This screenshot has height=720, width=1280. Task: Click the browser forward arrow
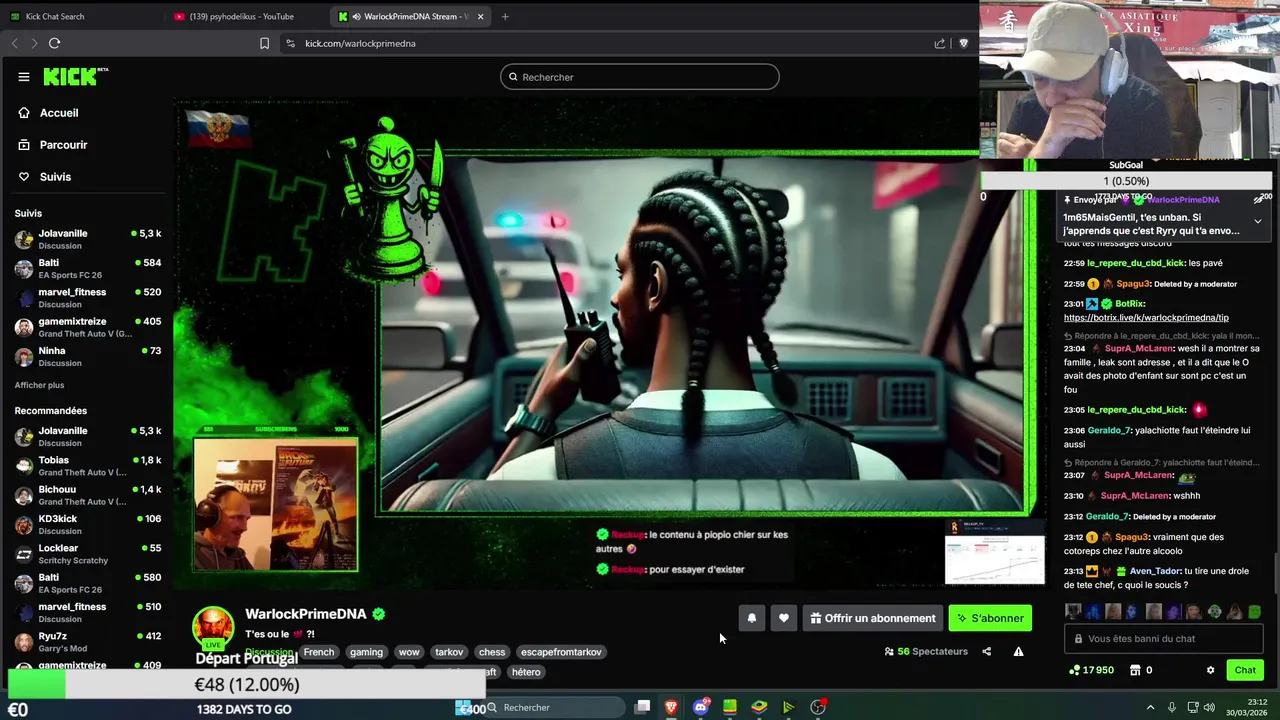(x=34, y=43)
